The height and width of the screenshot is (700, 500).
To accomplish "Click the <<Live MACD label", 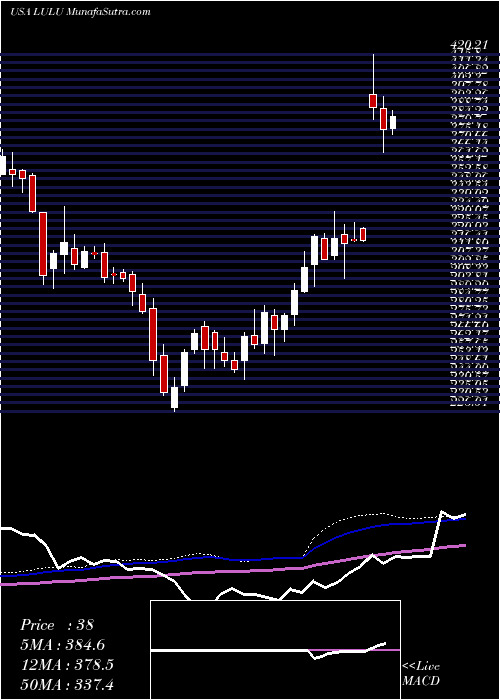I will 421,674.
